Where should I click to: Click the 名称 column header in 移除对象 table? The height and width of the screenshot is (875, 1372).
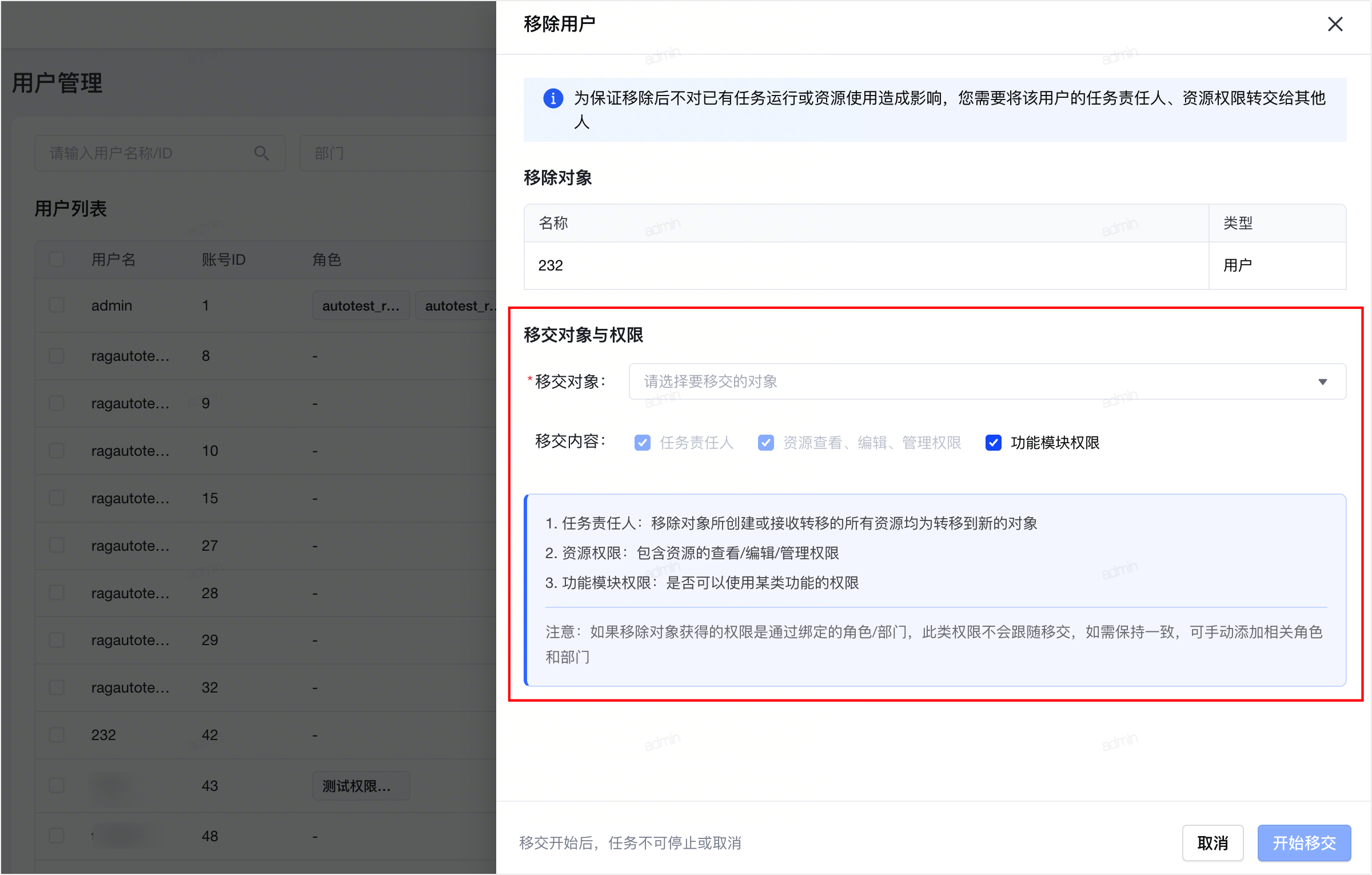(553, 223)
